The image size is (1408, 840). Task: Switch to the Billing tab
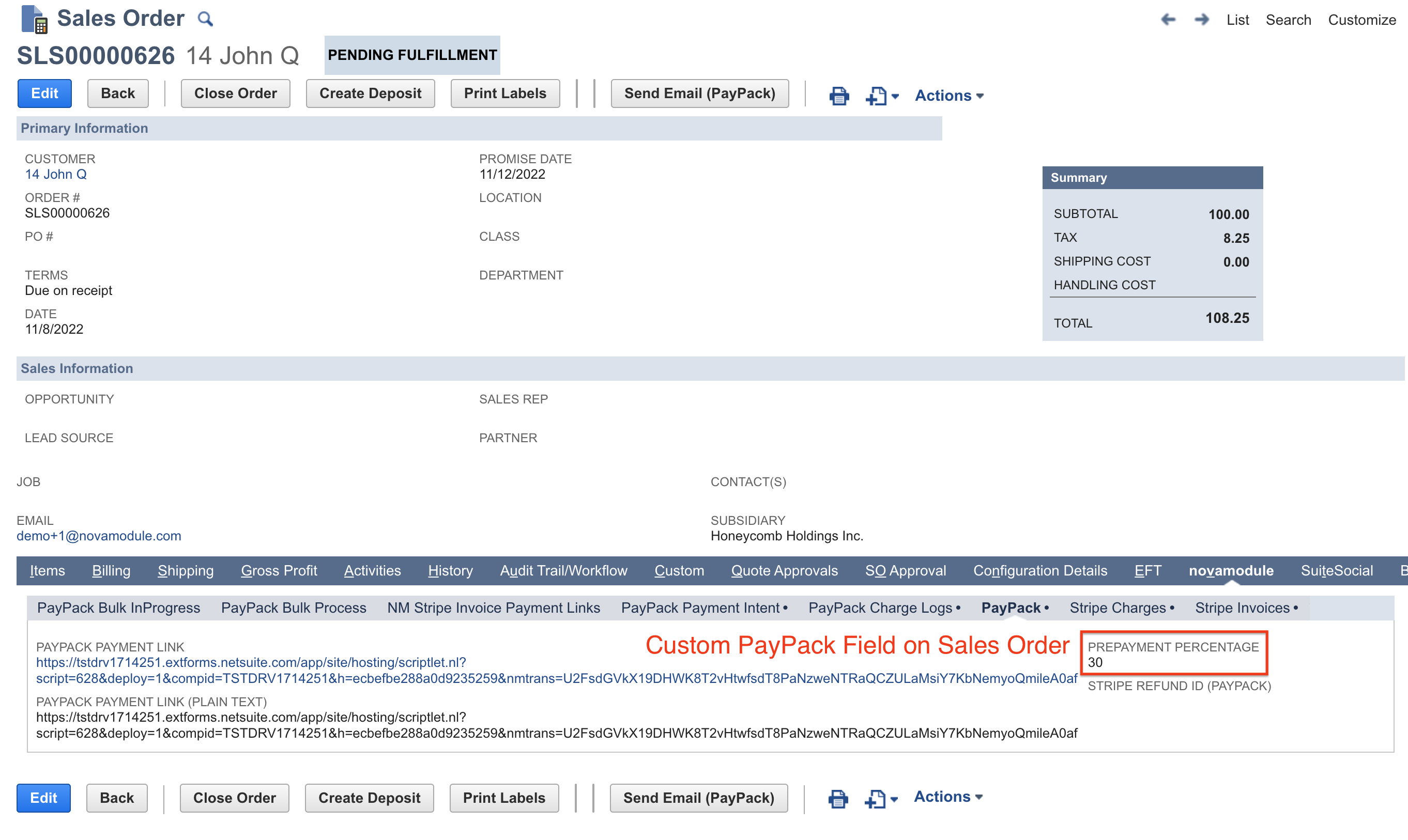[x=111, y=570]
